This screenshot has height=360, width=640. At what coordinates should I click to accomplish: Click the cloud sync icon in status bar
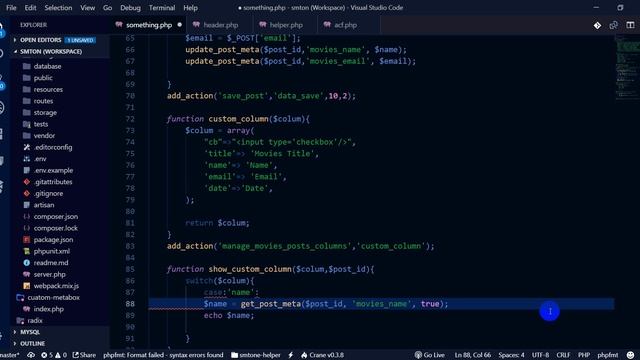(31, 355)
